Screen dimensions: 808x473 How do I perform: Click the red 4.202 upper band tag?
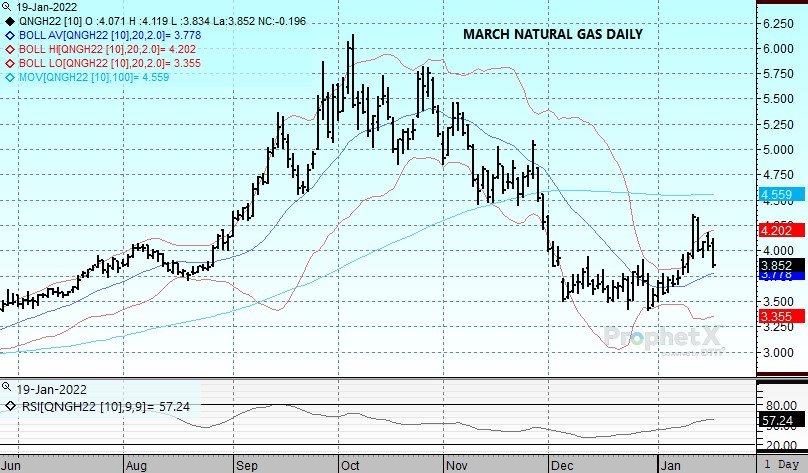coord(777,229)
